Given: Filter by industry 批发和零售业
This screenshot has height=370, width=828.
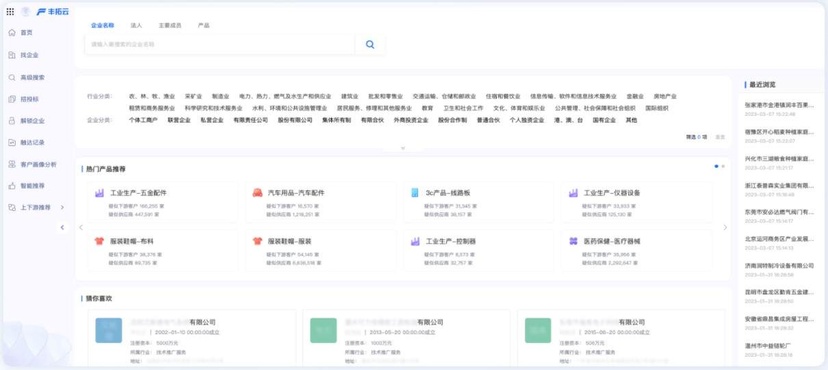Looking at the screenshot, I should 385,97.
